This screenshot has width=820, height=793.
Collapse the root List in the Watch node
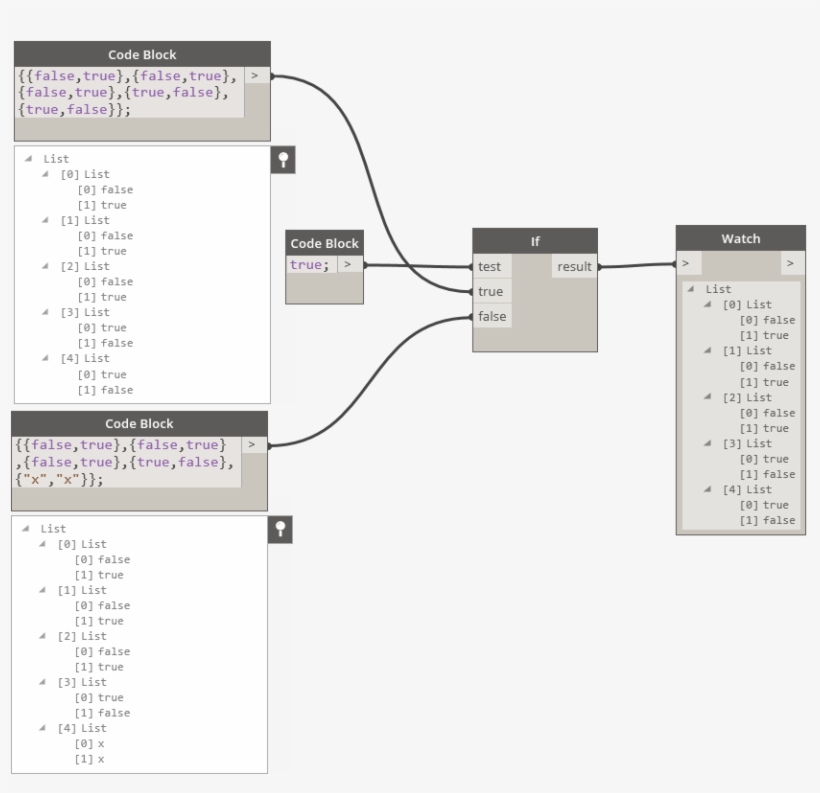click(x=693, y=289)
